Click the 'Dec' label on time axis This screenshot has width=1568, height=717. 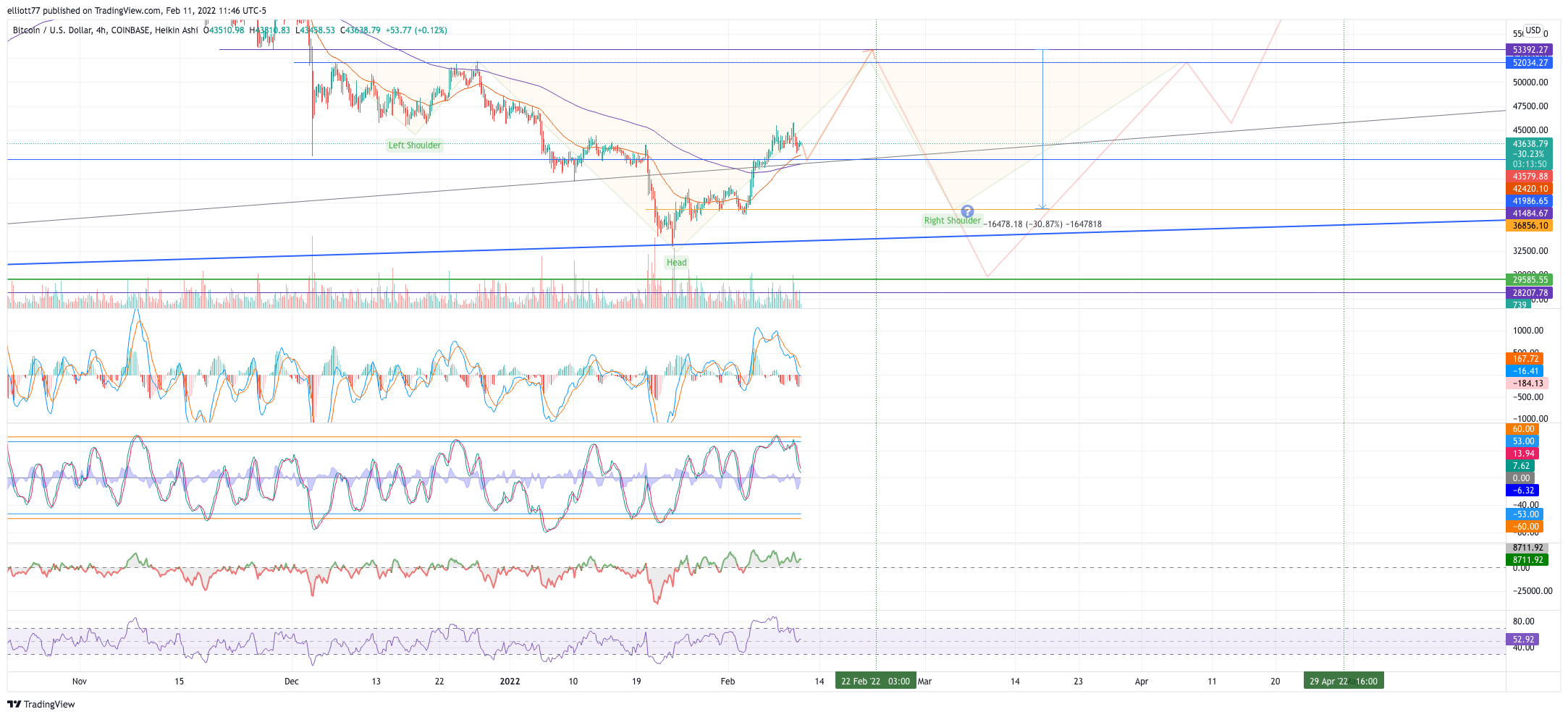click(292, 682)
